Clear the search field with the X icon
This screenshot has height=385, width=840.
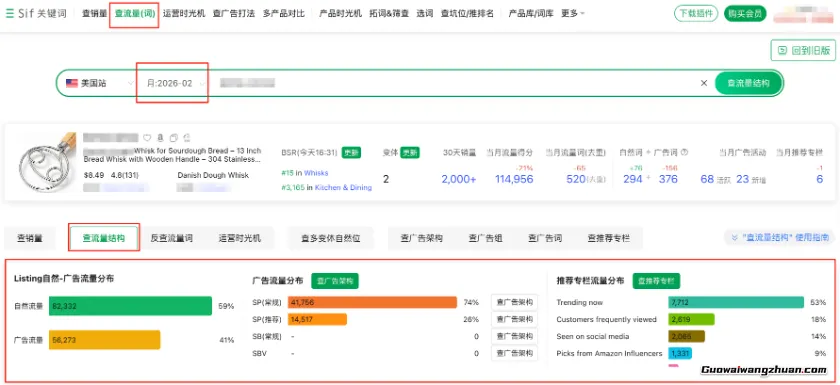[x=704, y=83]
